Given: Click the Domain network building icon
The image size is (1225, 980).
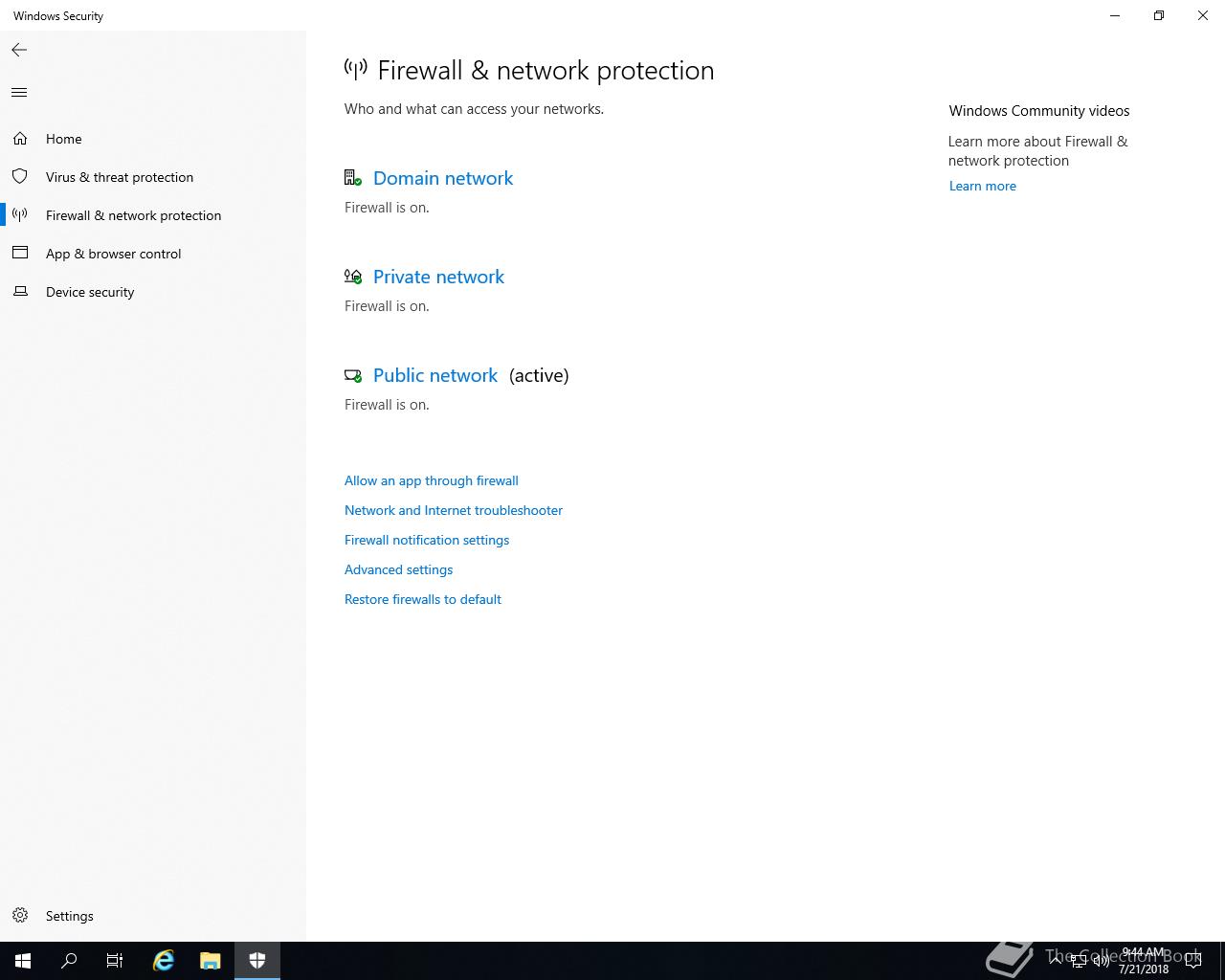Looking at the screenshot, I should click(x=353, y=178).
